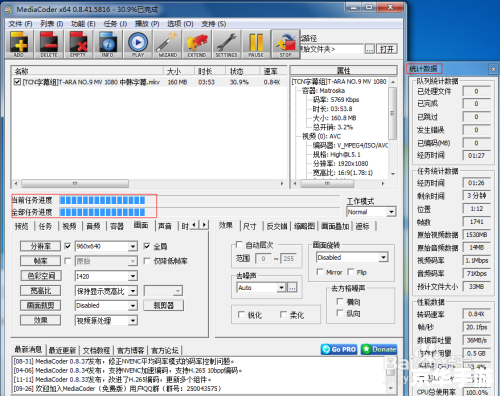The height and width of the screenshot is (396, 500).
Task: Open the 选项 (O) menu
Action: tap(180, 24)
